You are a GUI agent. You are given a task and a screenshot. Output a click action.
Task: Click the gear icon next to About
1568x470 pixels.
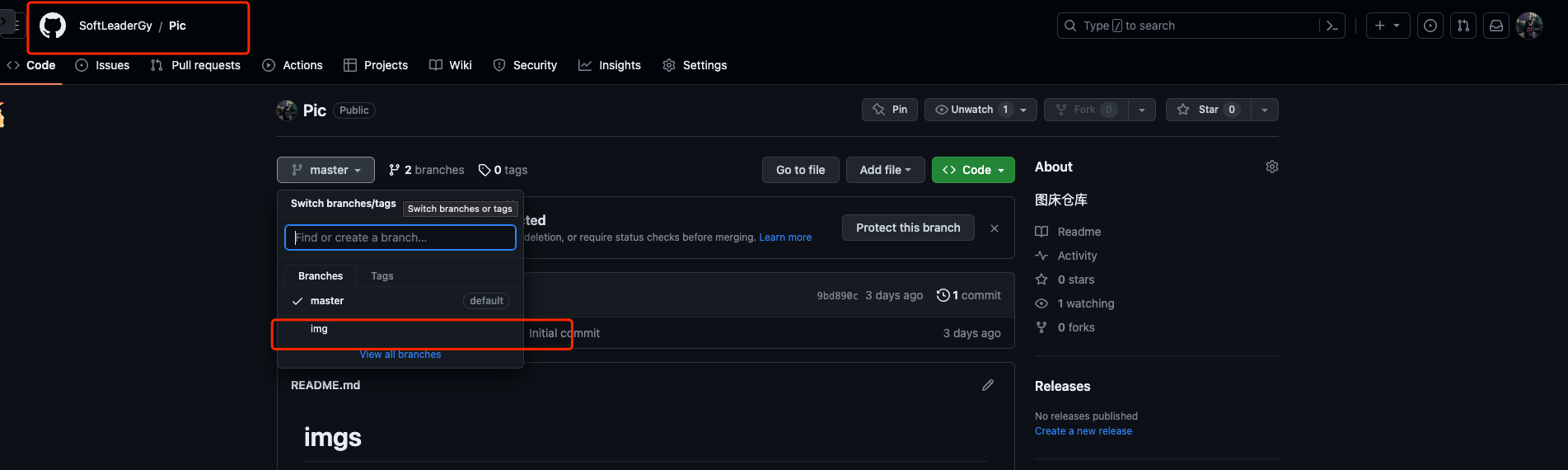pos(1272,167)
